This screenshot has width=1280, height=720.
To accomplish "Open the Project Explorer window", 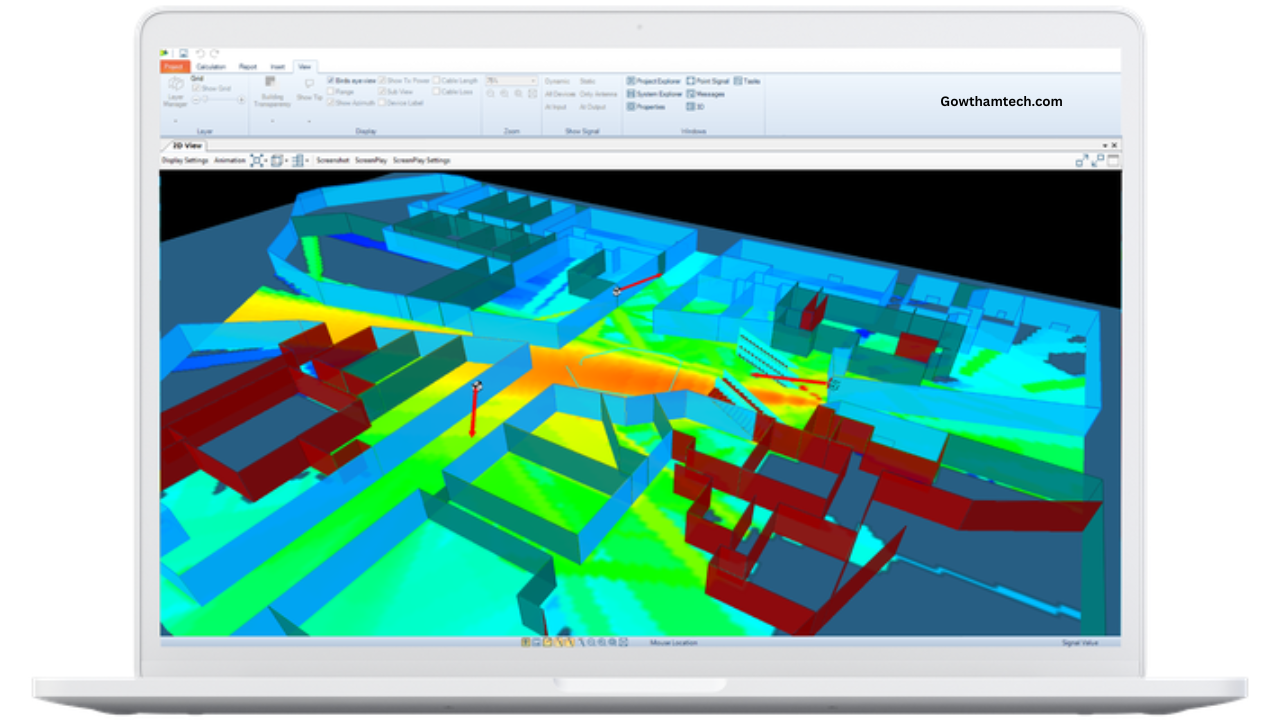I will click(654, 81).
